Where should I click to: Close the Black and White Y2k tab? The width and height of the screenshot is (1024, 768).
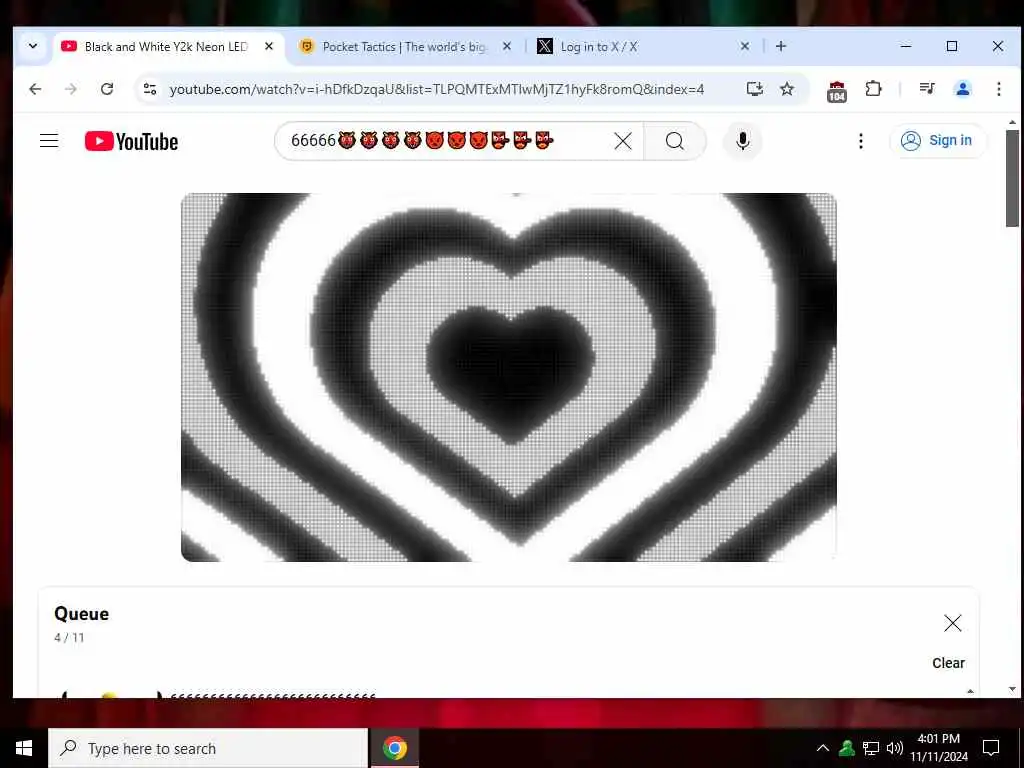[x=268, y=46]
